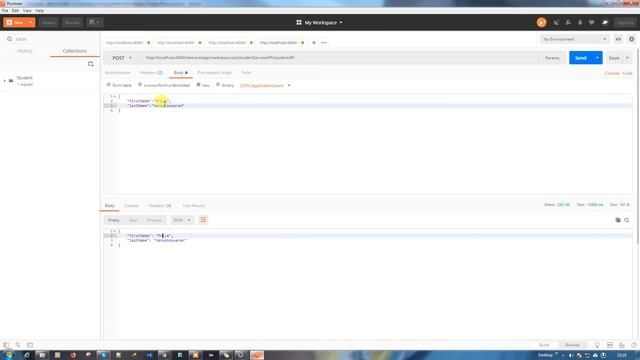The width and height of the screenshot is (640, 360).
Task: Switch to the Collections sidebar tab
Action: pos(75,51)
